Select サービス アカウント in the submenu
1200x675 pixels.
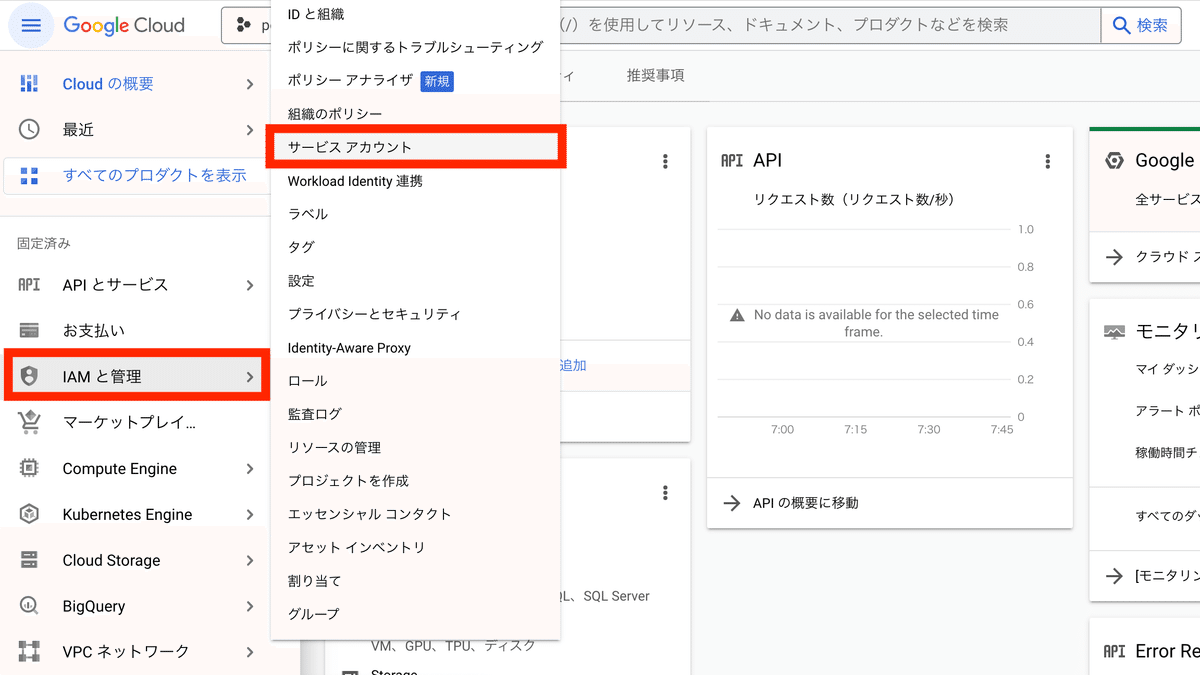(x=415, y=147)
